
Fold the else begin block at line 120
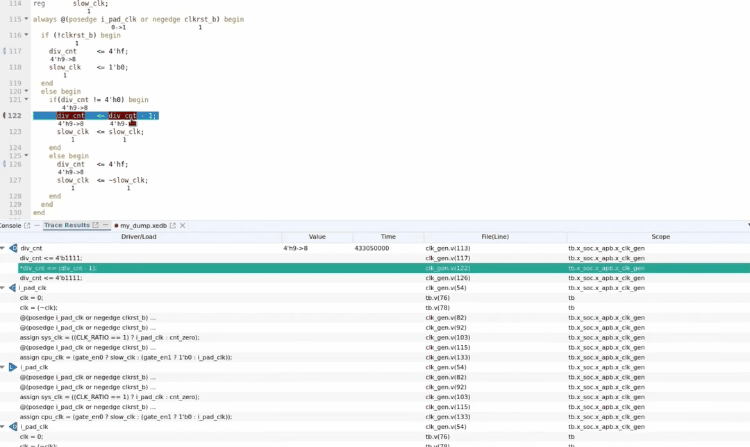[26, 91]
